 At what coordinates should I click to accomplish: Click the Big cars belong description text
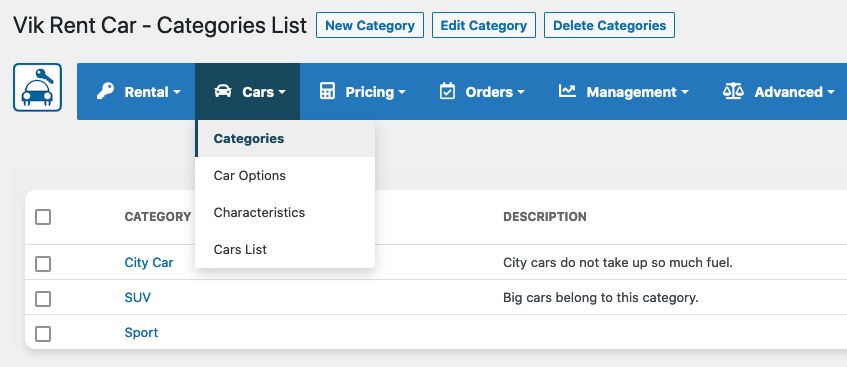click(601, 297)
